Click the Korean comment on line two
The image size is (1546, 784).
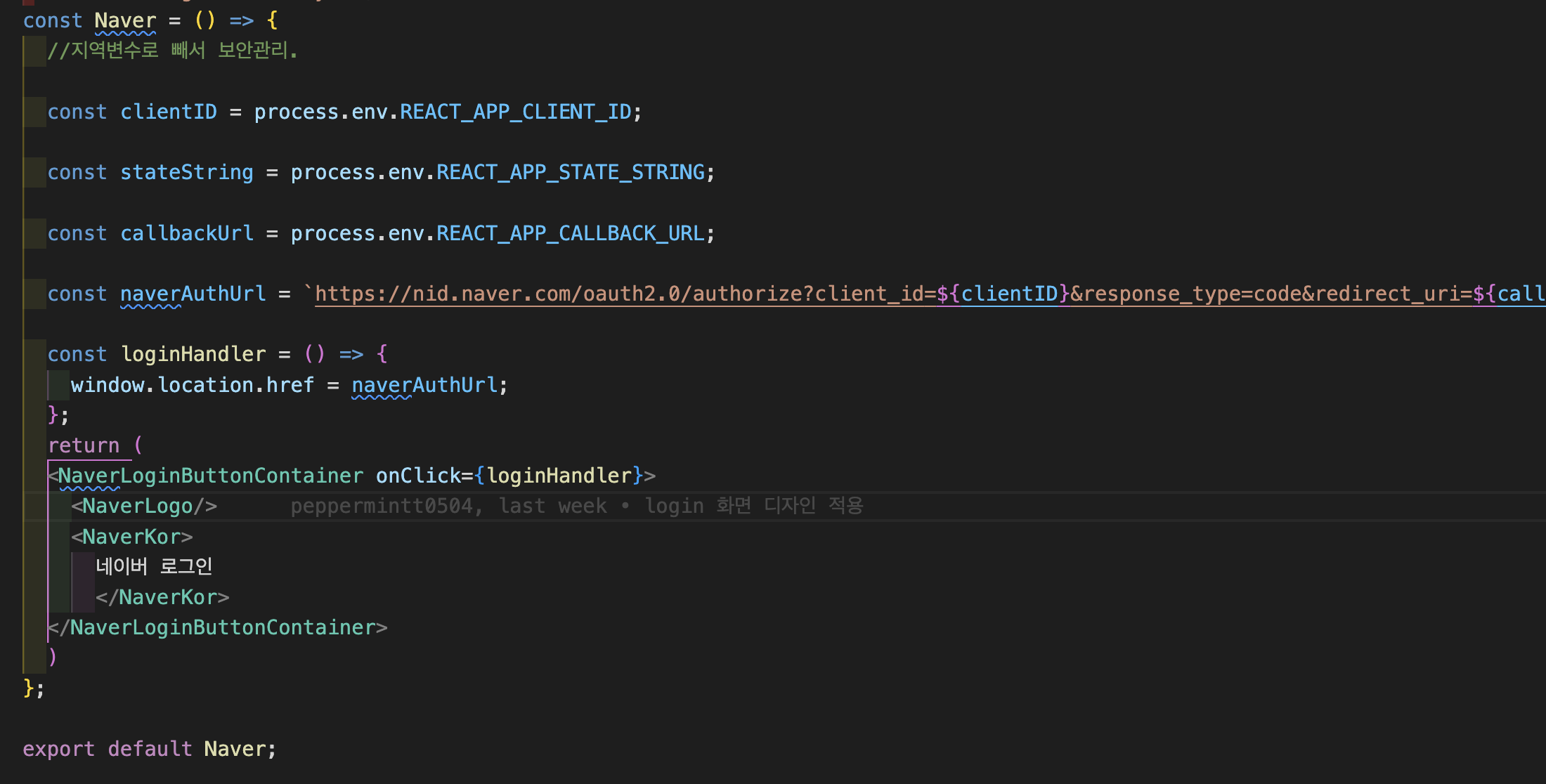coord(173,51)
